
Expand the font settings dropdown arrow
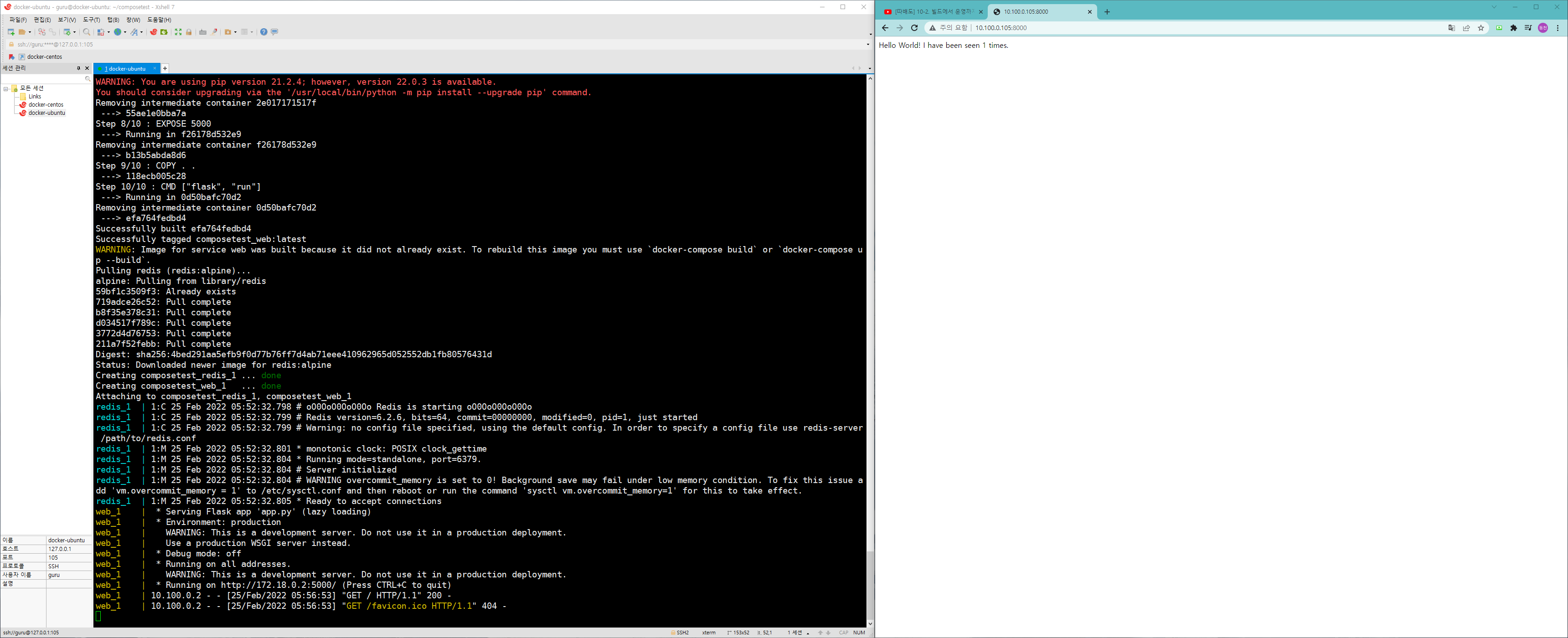(x=142, y=31)
